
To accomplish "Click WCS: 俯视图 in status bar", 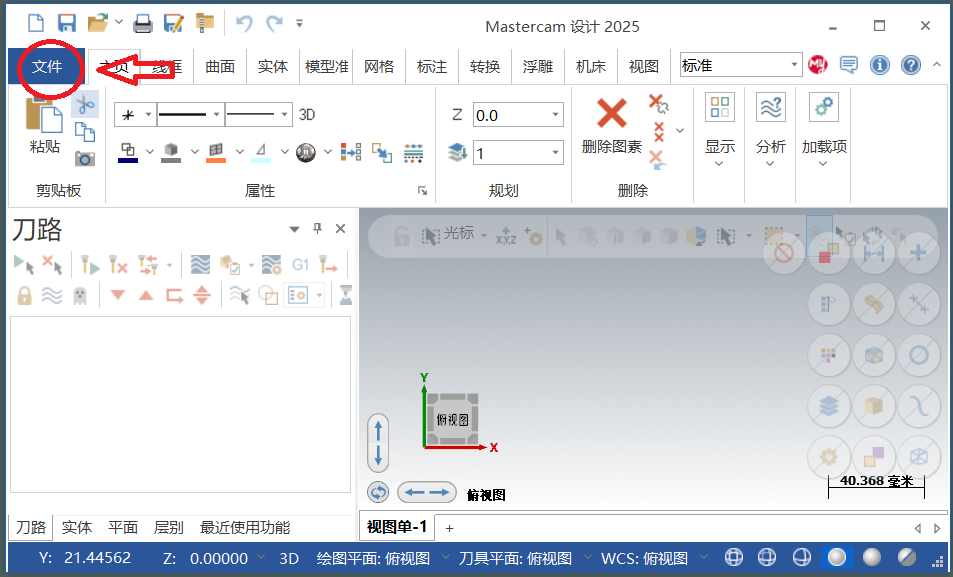I will pos(644,558).
